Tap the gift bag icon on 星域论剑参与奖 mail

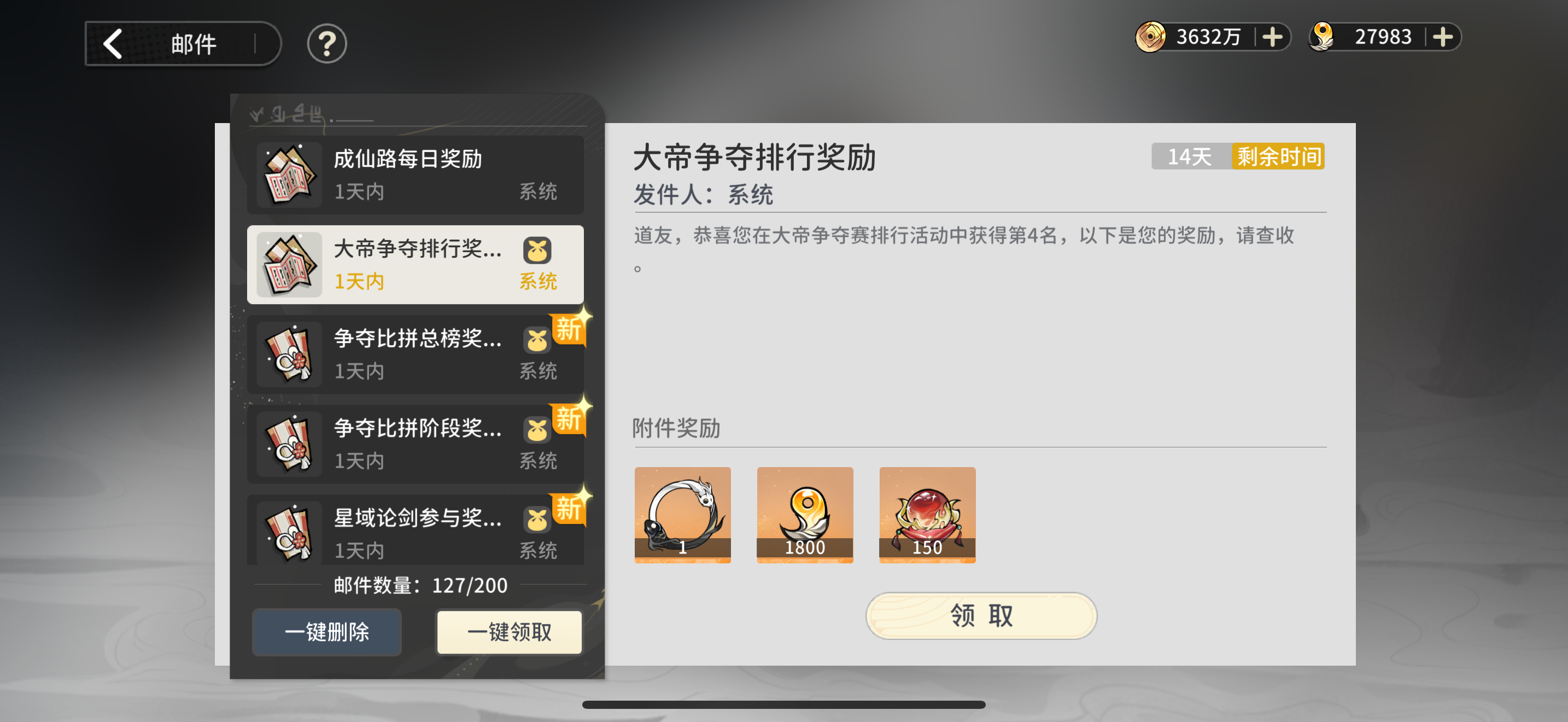coord(537,519)
